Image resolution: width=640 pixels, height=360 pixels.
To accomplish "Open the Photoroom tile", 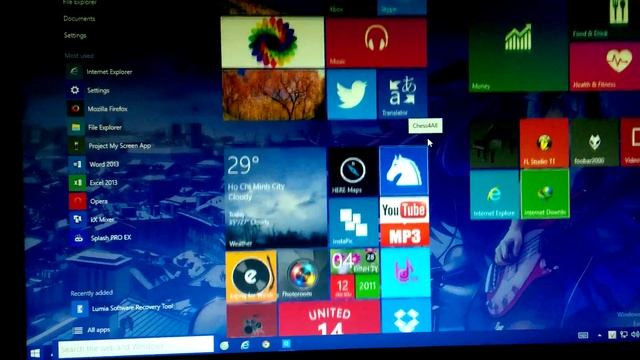I will (303, 275).
